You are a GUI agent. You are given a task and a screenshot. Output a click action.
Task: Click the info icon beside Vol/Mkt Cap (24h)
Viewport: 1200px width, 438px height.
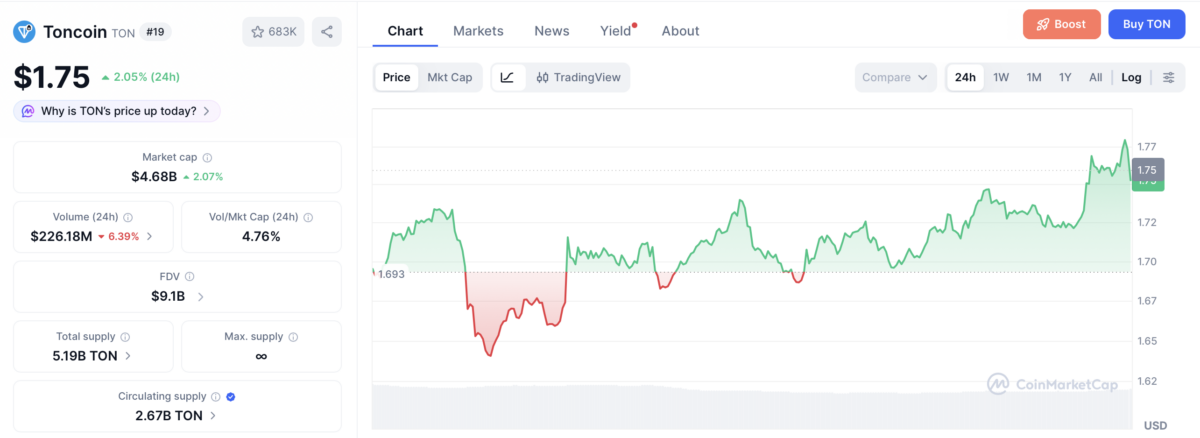308,217
